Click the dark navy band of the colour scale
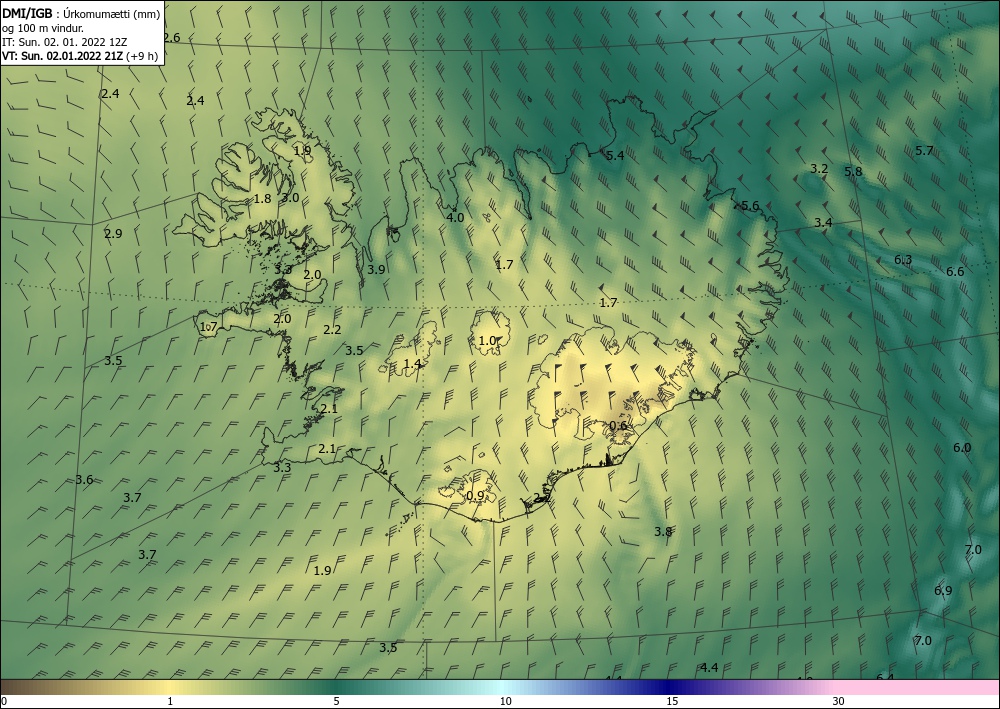 670,687
